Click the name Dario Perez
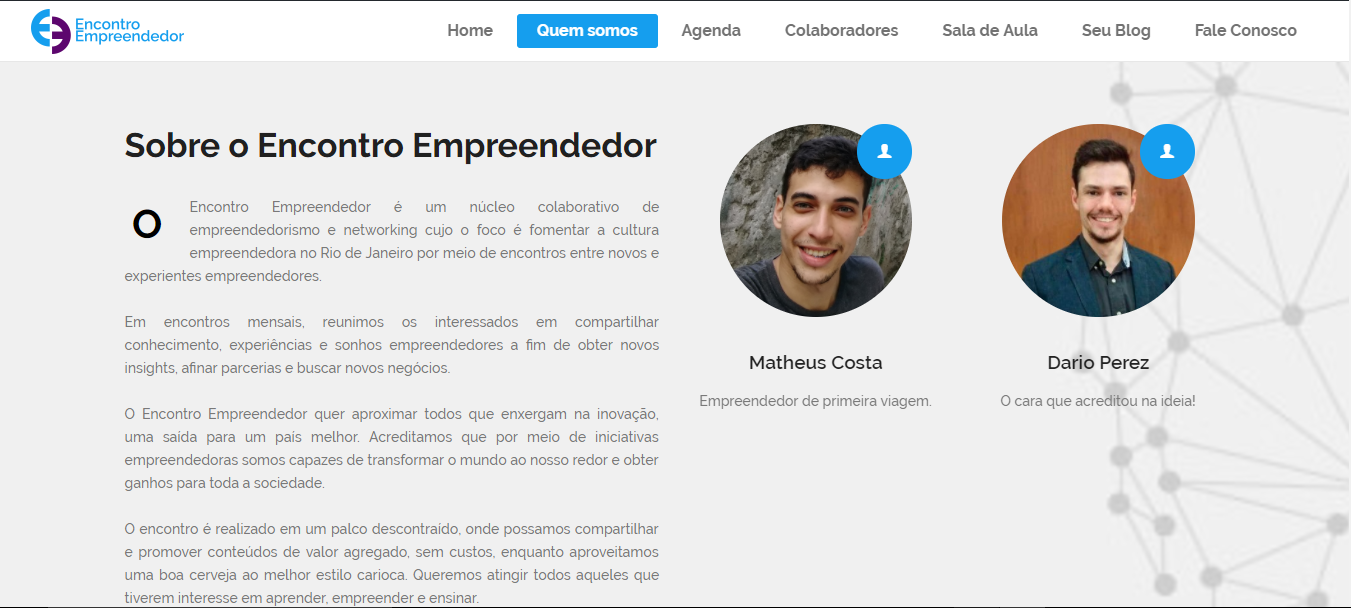Image resolution: width=1351 pixels, height=608 pixels. point(1098,362)
